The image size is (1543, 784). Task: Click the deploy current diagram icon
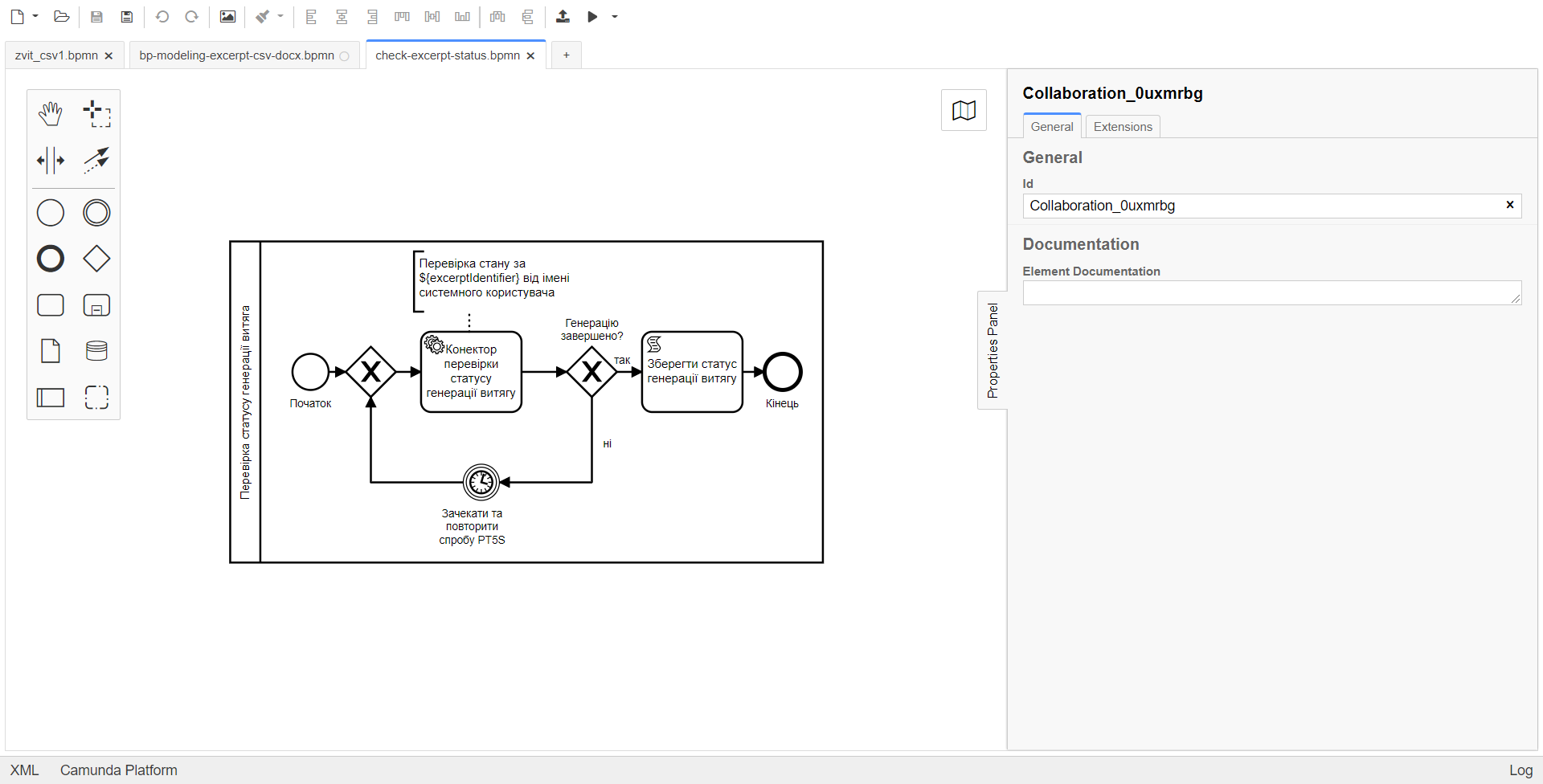tap(563, 16)
